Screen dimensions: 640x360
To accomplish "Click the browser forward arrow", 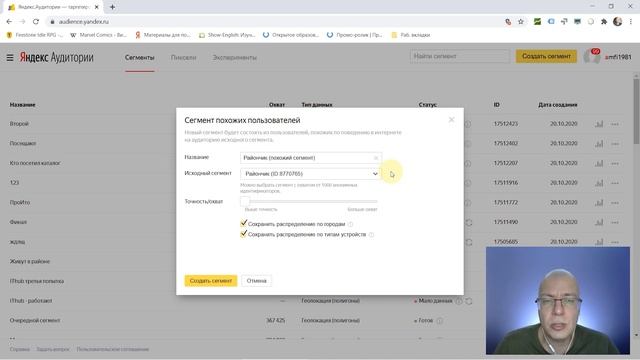I will tap(22, 22).
